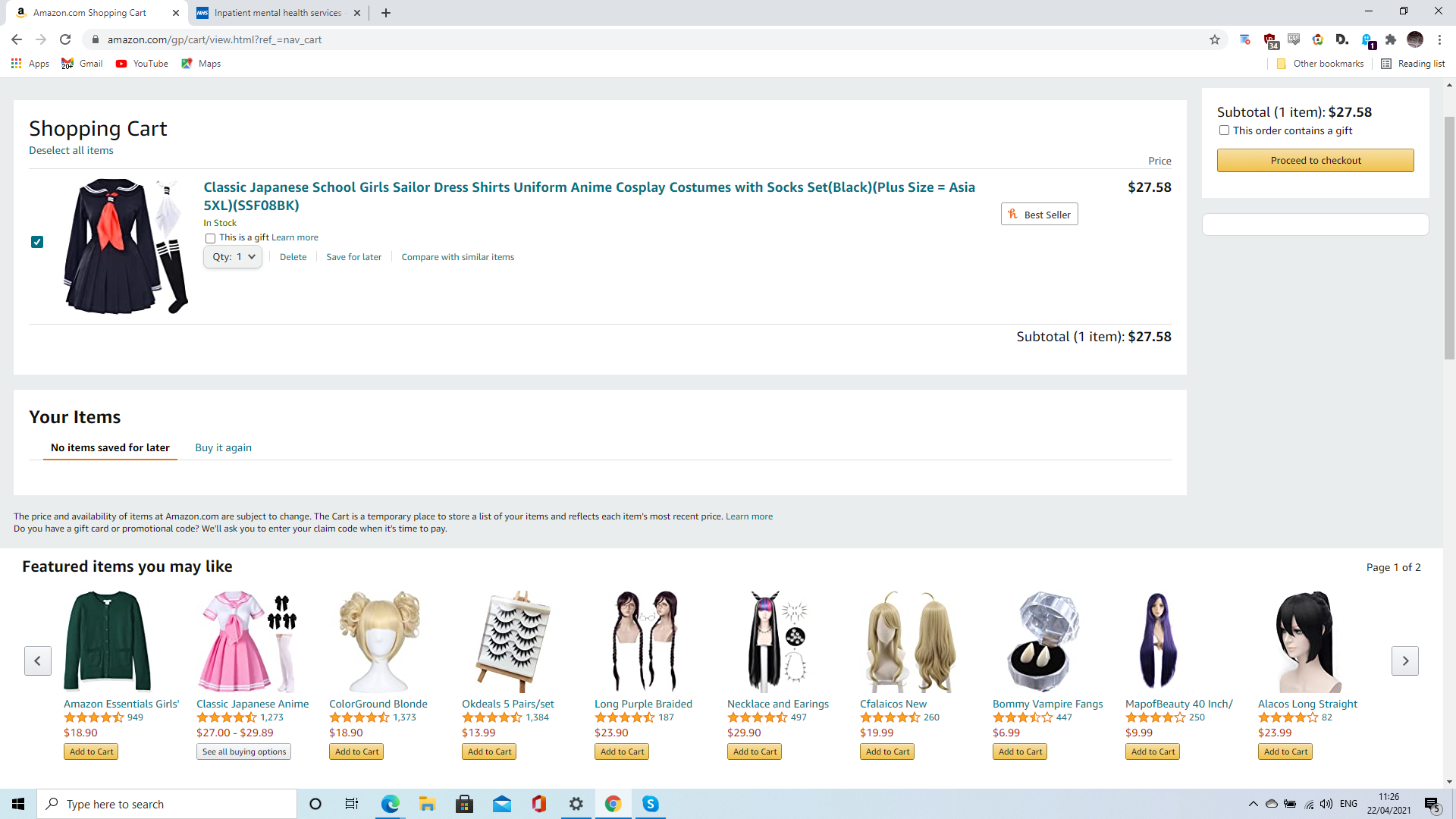Reload the Amazon cart page

pos(65,39)
